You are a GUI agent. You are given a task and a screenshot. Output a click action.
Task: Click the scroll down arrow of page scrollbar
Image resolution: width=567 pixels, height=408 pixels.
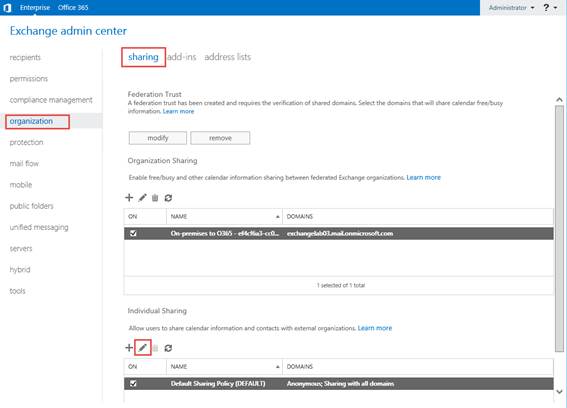click(x=559, y=392)
